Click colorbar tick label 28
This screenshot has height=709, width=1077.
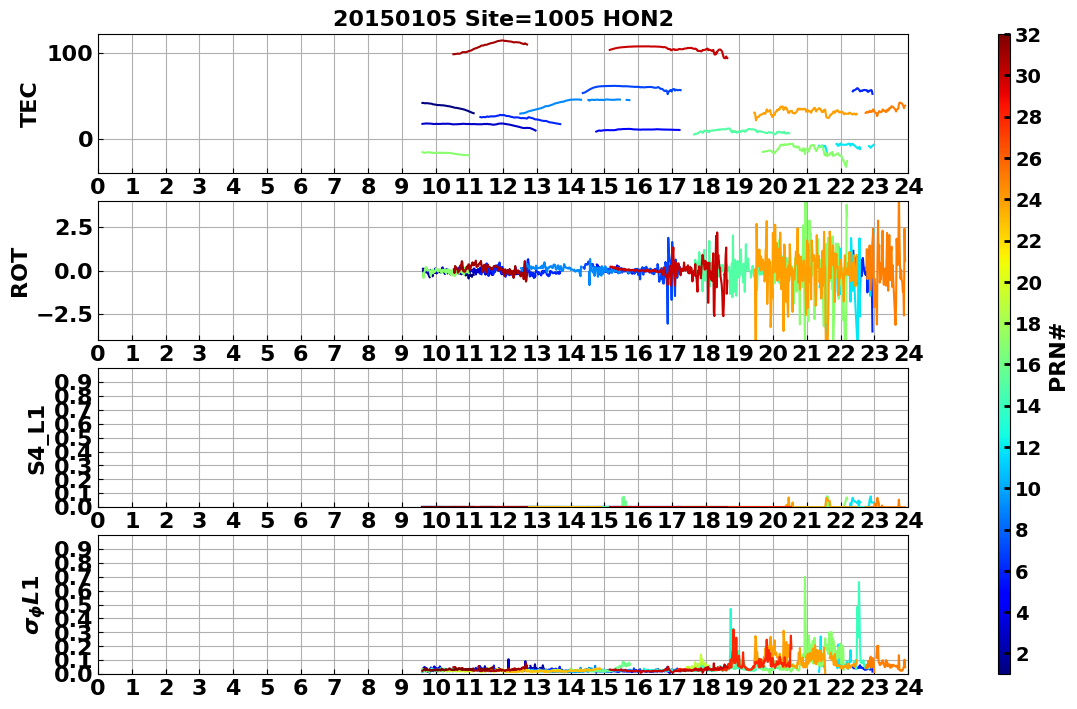click(x=1028, y=117)
